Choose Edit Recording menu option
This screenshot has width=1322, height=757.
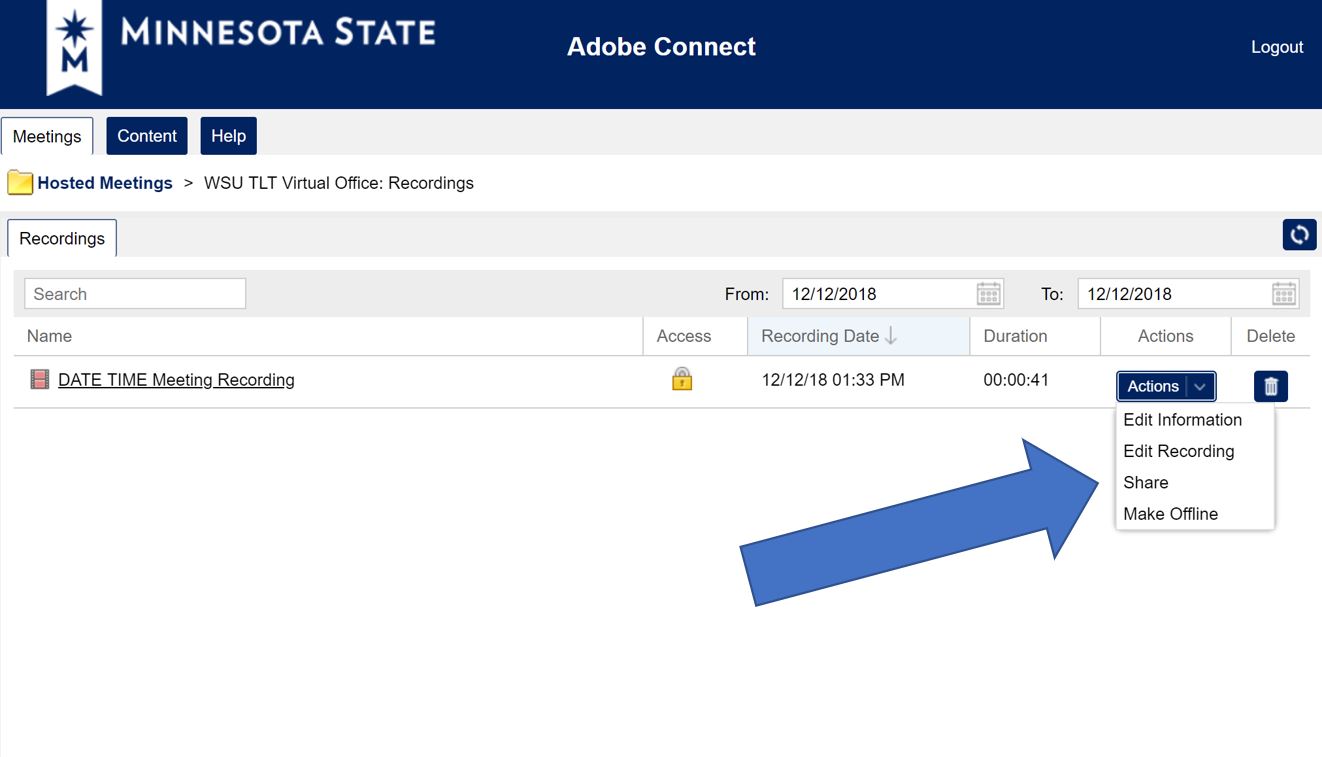(1178, 451)
